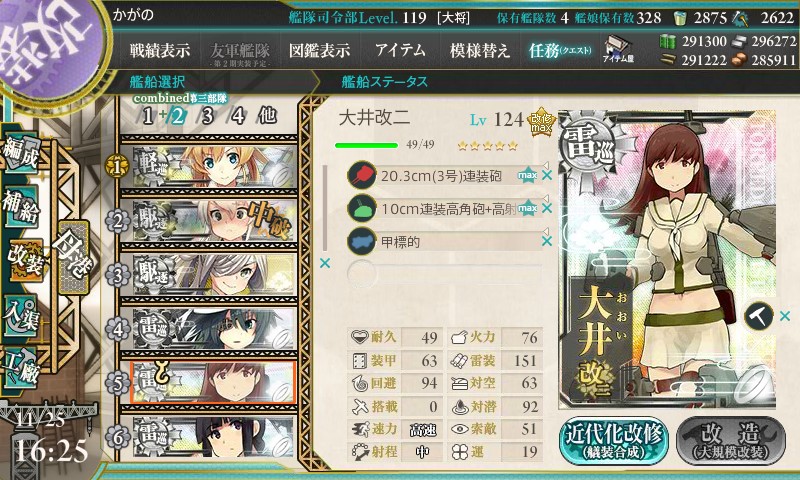This screenshot has width=800, height=480.
Task: Open the 入渠 docking repair side icon
Action: point(20,316)
